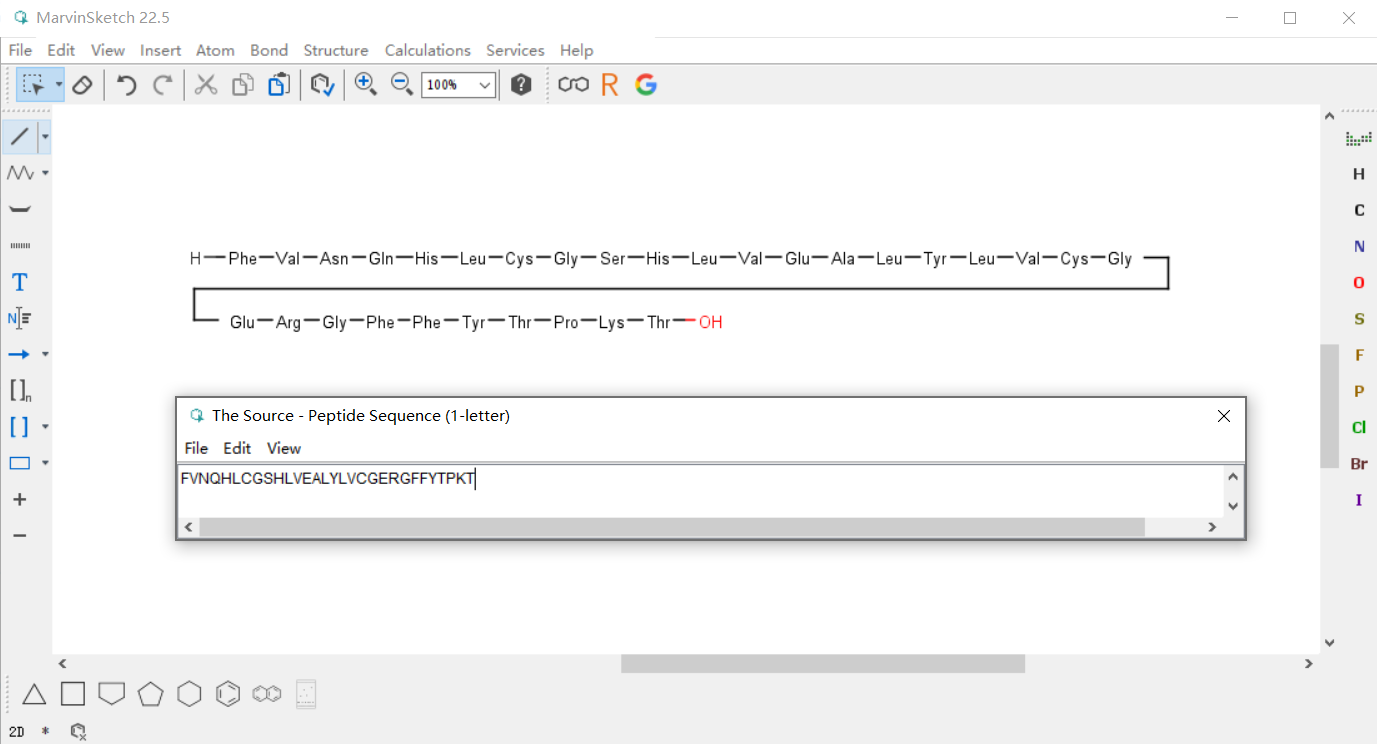Screen dimensions: 1377x744
Task: Select the bold bond tool
Action: coord(19,209)
